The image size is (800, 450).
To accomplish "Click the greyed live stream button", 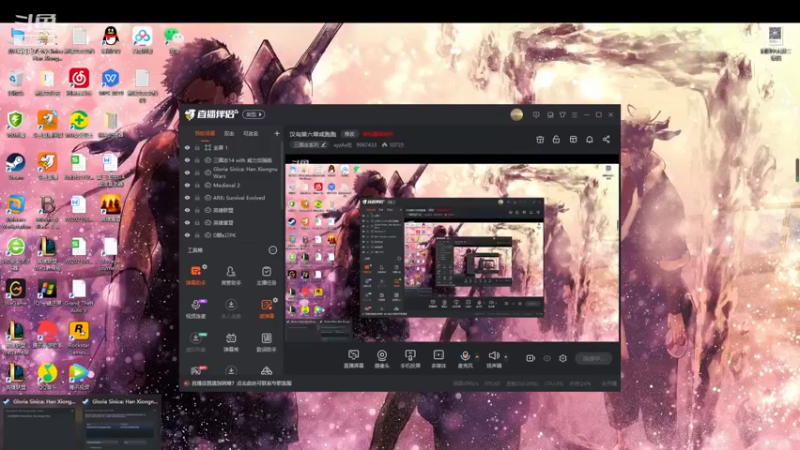I will [x=593, y=358].
